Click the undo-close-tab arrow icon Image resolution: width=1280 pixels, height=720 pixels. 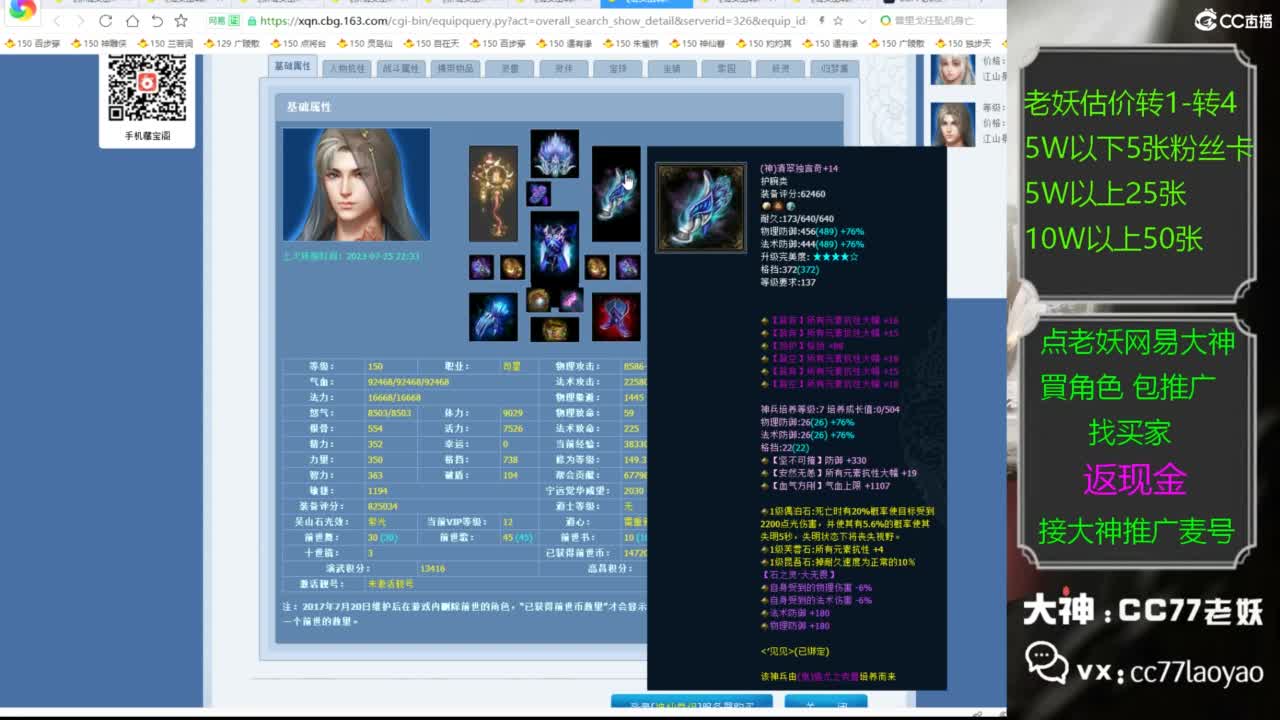point(157,21)
